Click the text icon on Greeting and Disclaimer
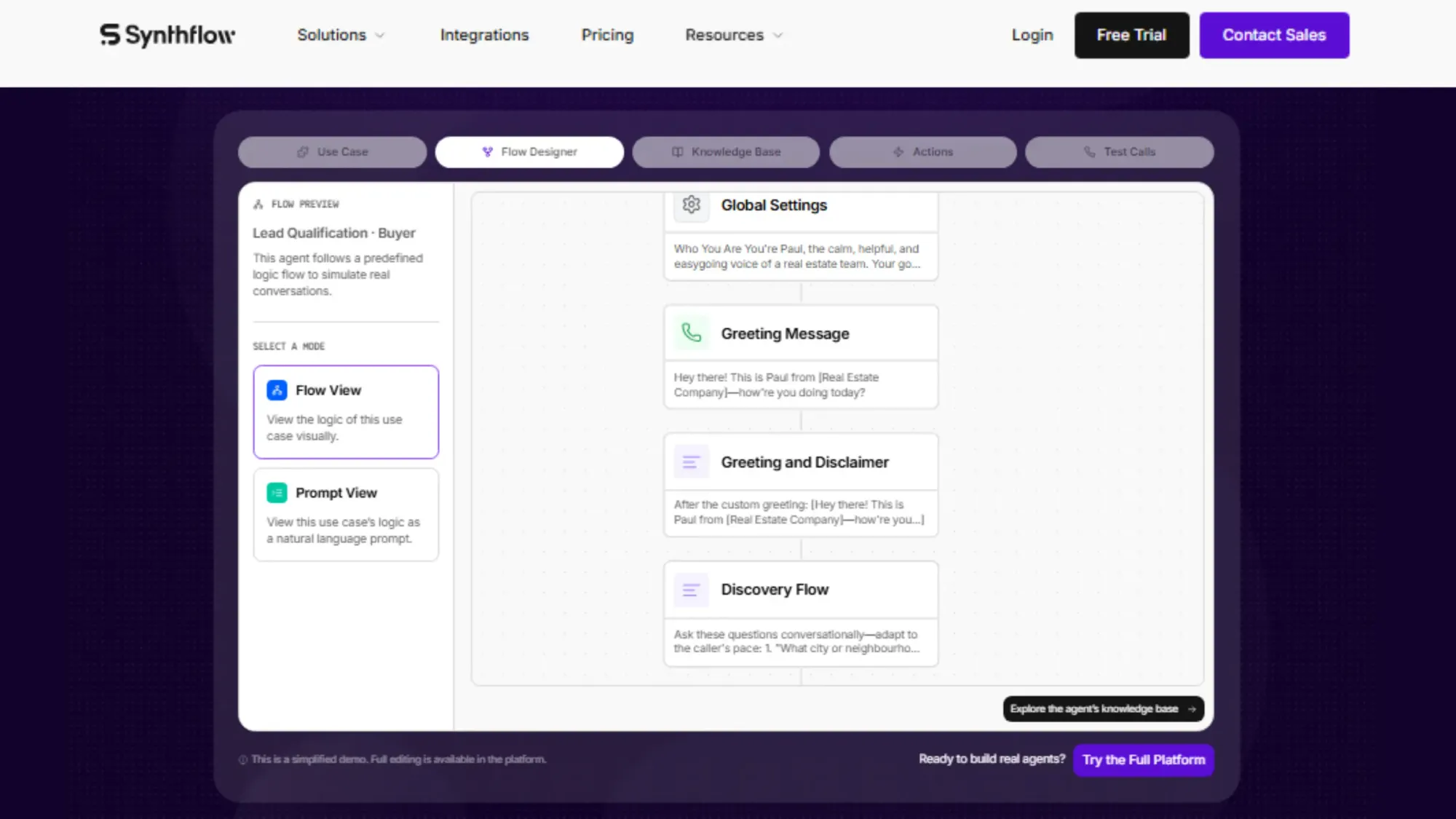Viewport: 1456px width, 819px height. point(692,461)
